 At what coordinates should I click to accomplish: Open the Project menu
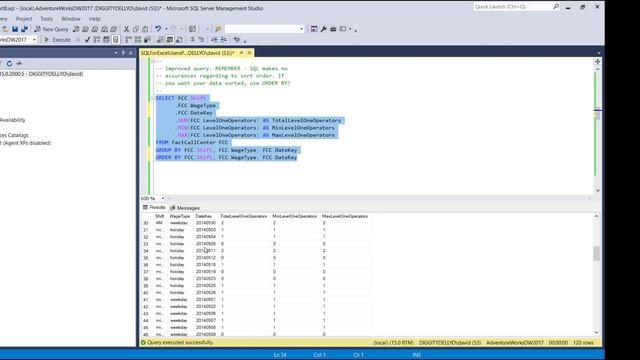coord(24,19)
